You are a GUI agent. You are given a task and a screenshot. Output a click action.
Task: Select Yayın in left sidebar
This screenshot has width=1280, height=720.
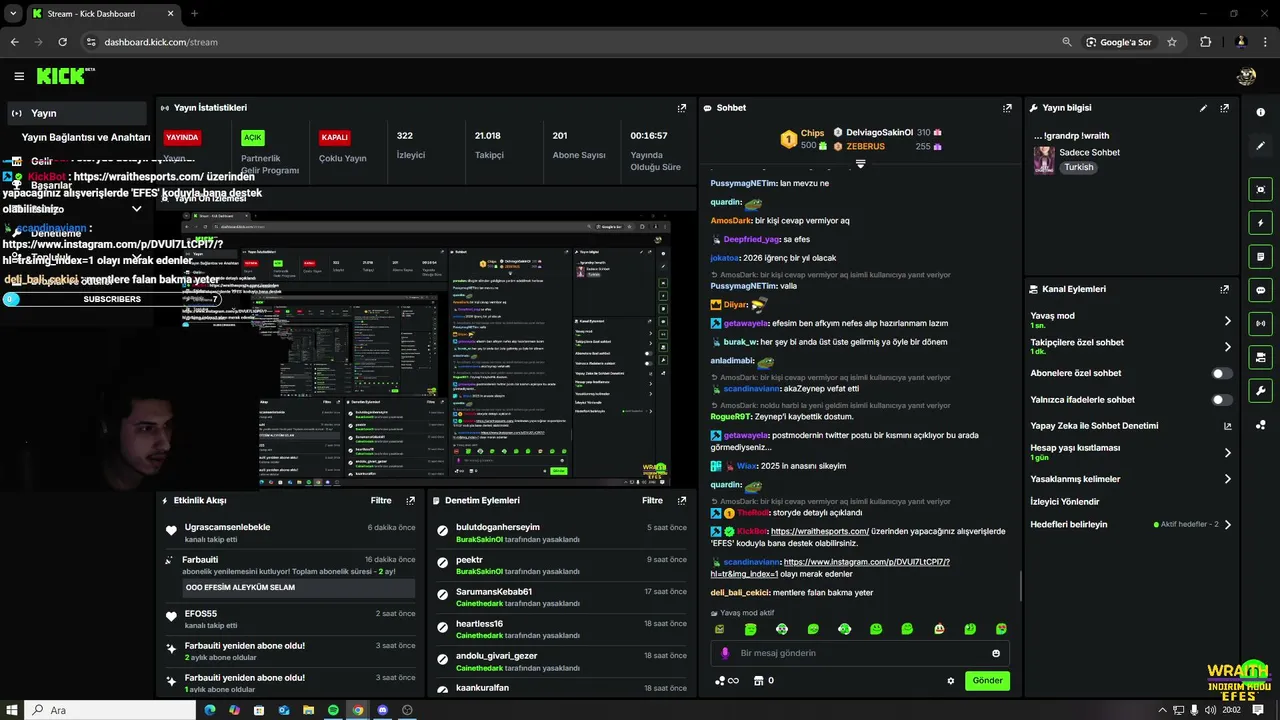75,113
